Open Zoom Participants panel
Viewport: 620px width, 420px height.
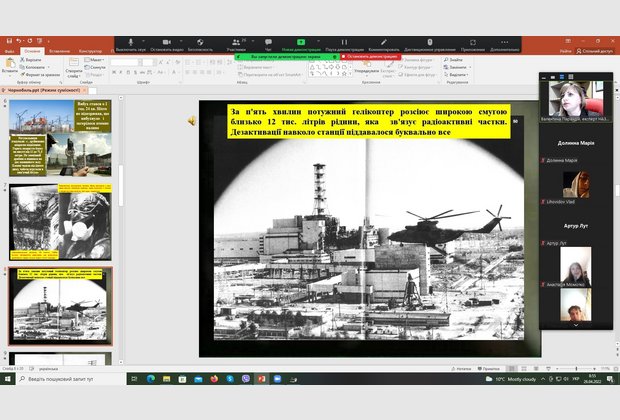[x=235, y=42]
